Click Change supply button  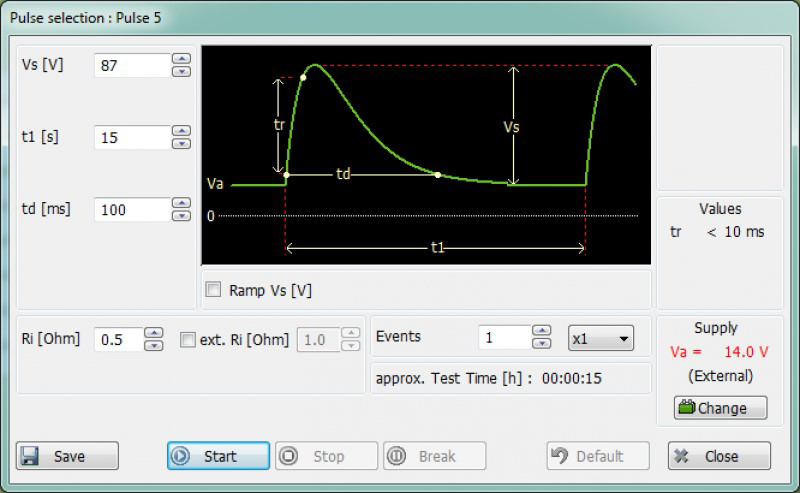720,408
